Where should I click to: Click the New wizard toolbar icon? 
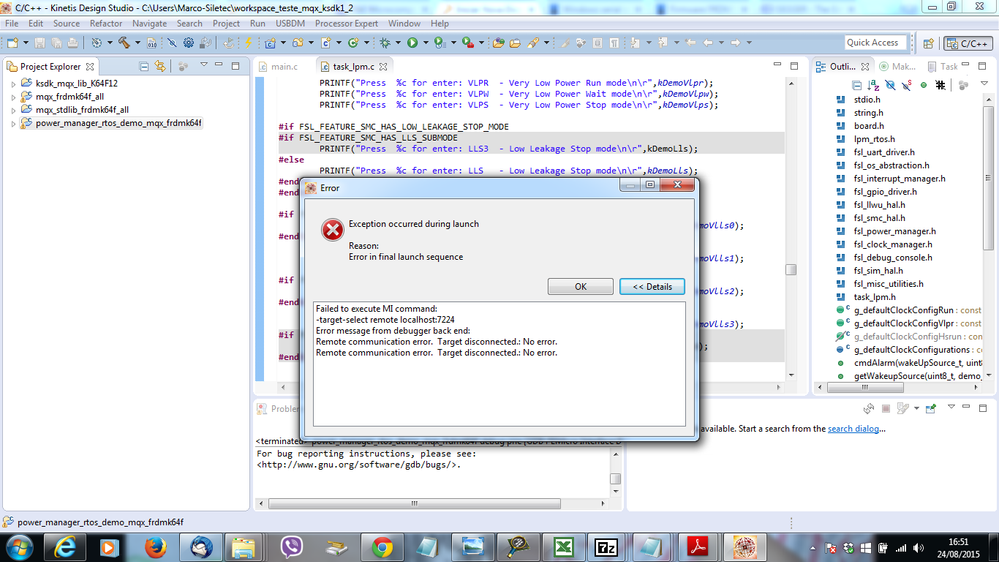(x=12, y=43)
